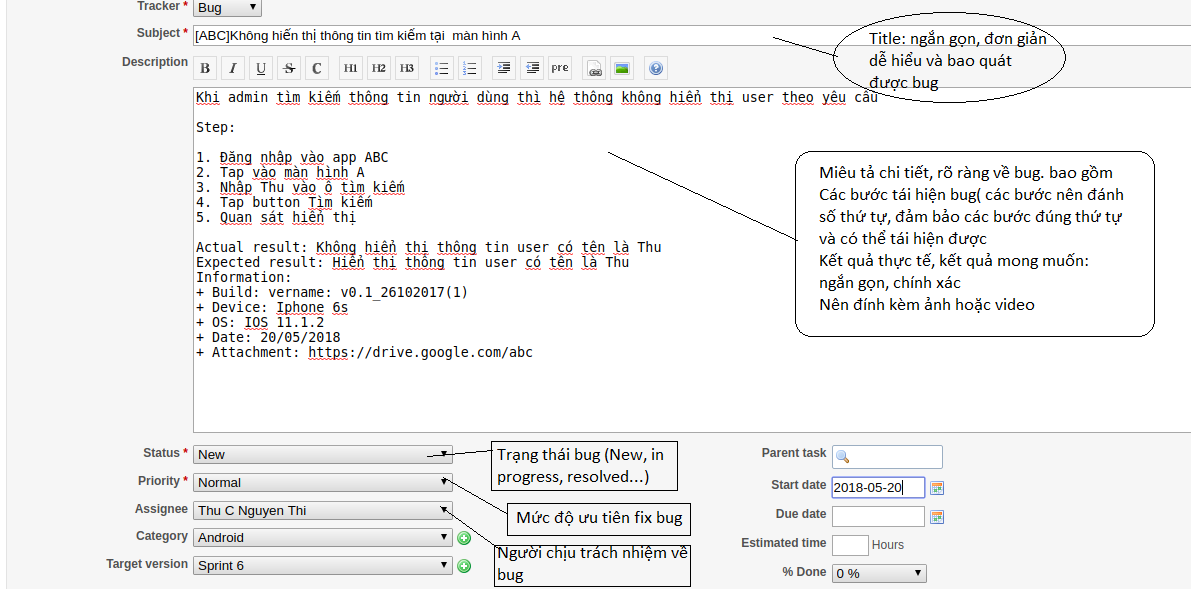Apply Heading 2 style (H2)
1191x589 pixels.
click(x=378, y=68)
